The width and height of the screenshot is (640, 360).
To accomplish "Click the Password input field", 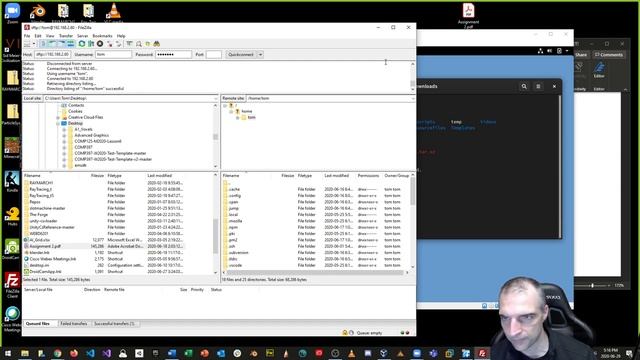I will (173, 54).
